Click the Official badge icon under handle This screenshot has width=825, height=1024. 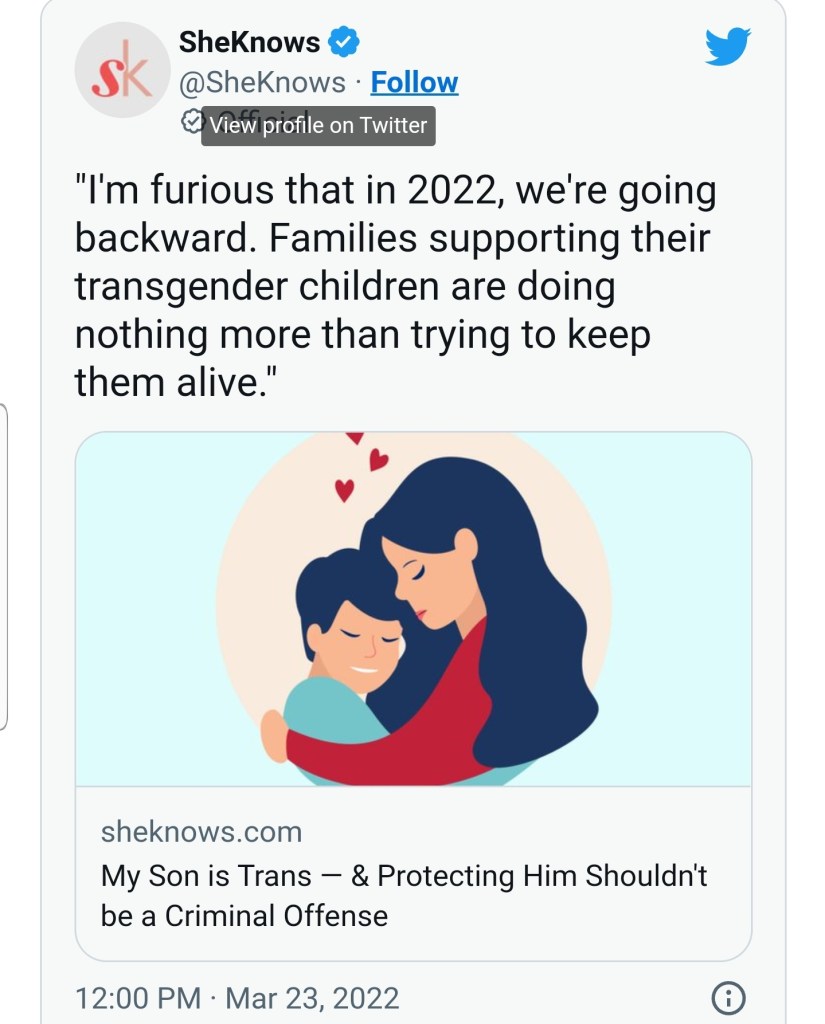tap(190, 122)
